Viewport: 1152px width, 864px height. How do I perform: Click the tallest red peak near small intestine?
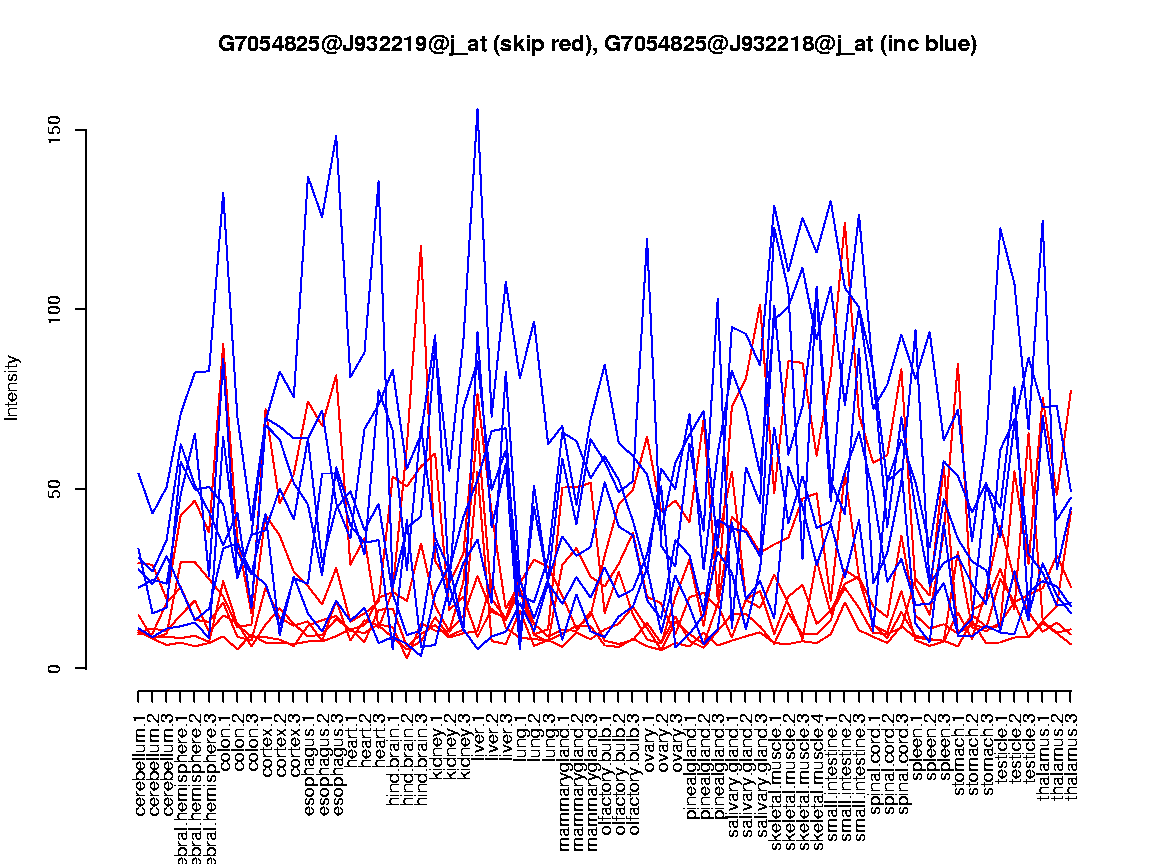pos(845,223)
